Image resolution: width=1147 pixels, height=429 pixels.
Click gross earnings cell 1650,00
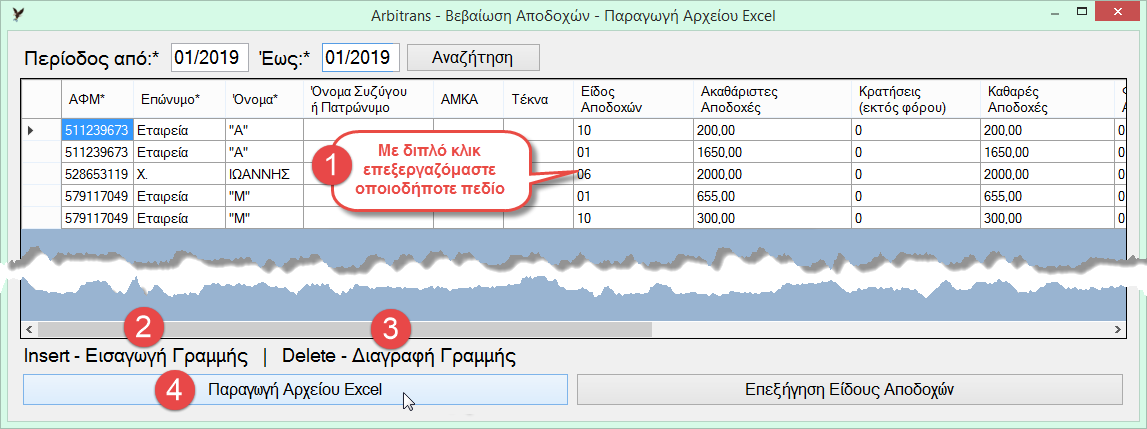pos(772,152)
